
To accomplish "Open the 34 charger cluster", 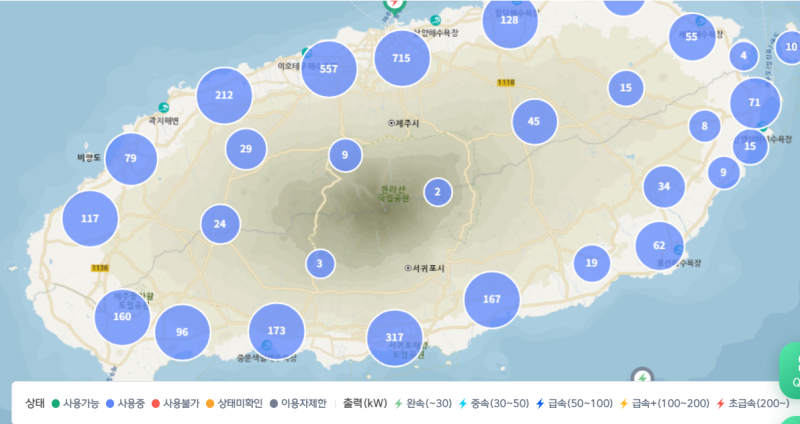I will pos(664,187).
